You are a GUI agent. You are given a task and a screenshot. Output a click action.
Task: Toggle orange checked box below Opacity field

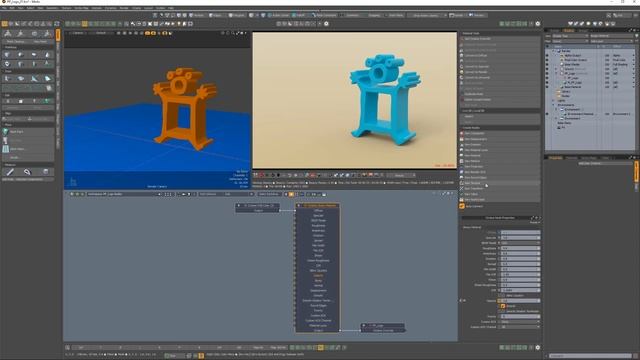(503, 306)
